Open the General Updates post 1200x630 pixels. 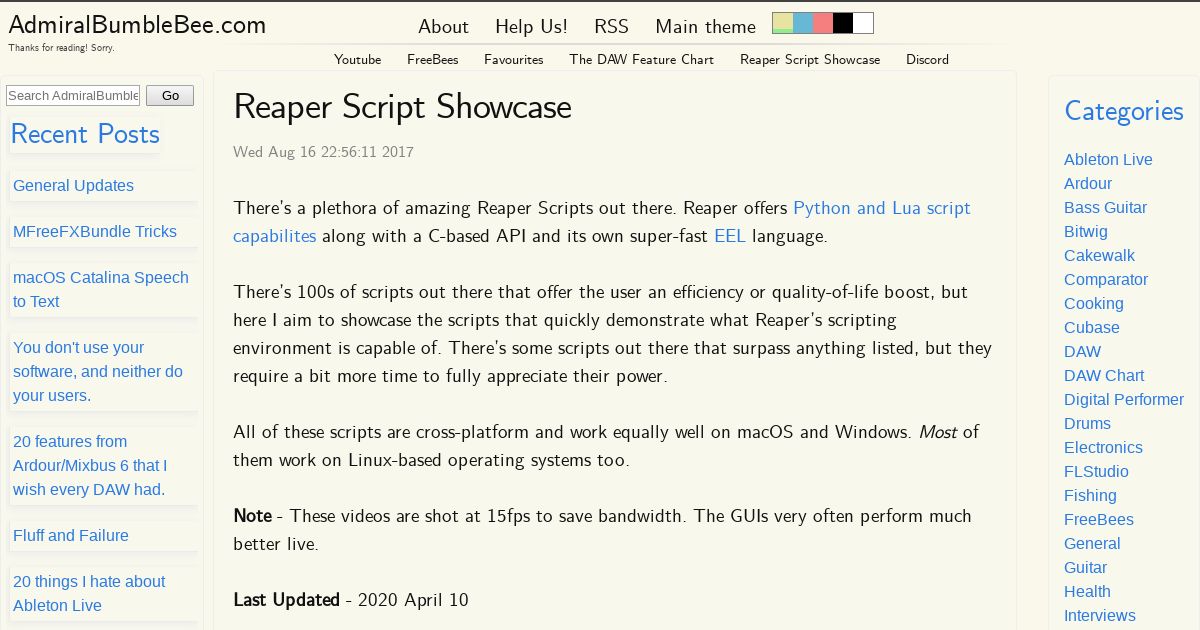tap(73, 186)
